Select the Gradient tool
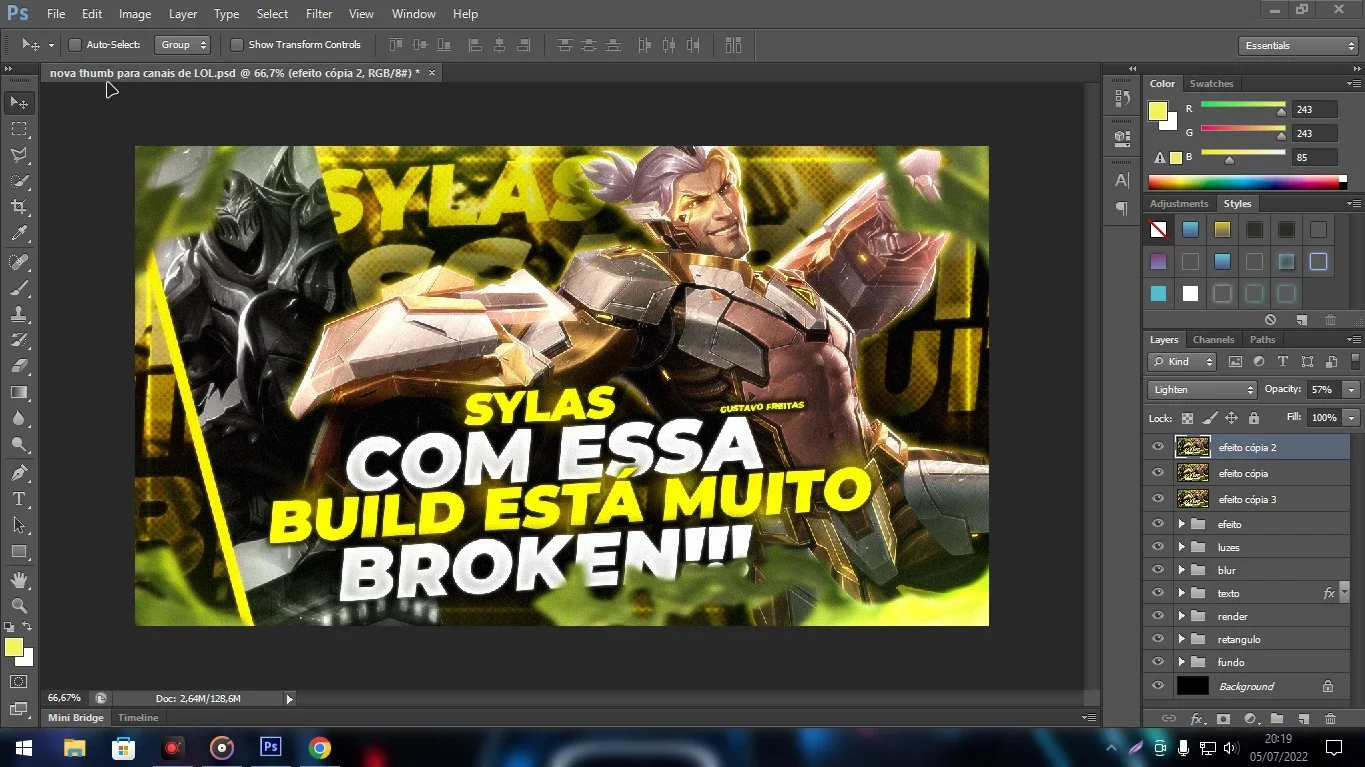Image resolution: width=1365 pixels, height=767 pixels. click(x=19, y=393)
